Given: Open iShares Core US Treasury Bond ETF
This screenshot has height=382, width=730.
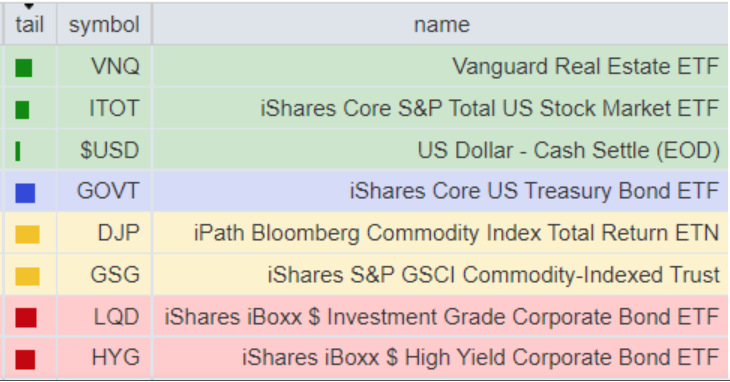Looking at the screenshot, I should 440,191.
